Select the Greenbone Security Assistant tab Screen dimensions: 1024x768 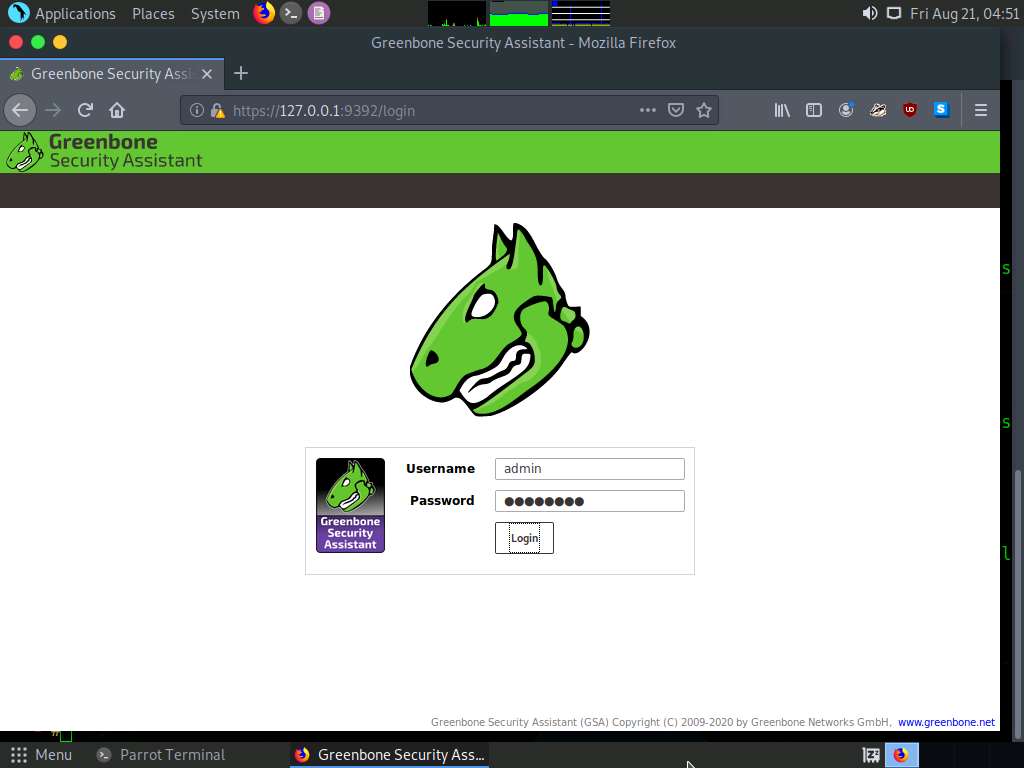pyautogui.click(x=112, y=74)
